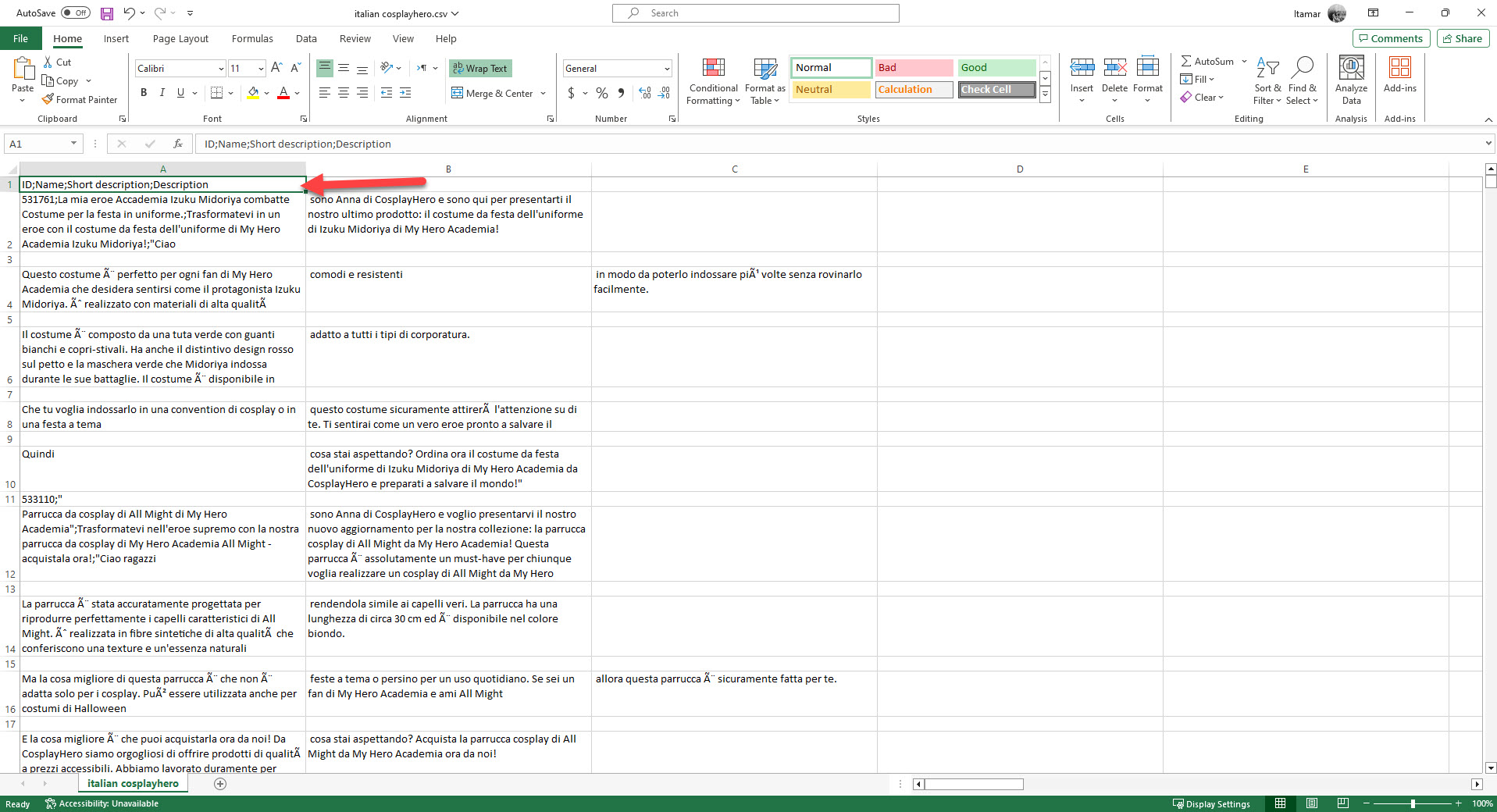Click the Format Painter brush
Image resolution: width=1497 pixels, height=812 pixels.
[48, 99]
